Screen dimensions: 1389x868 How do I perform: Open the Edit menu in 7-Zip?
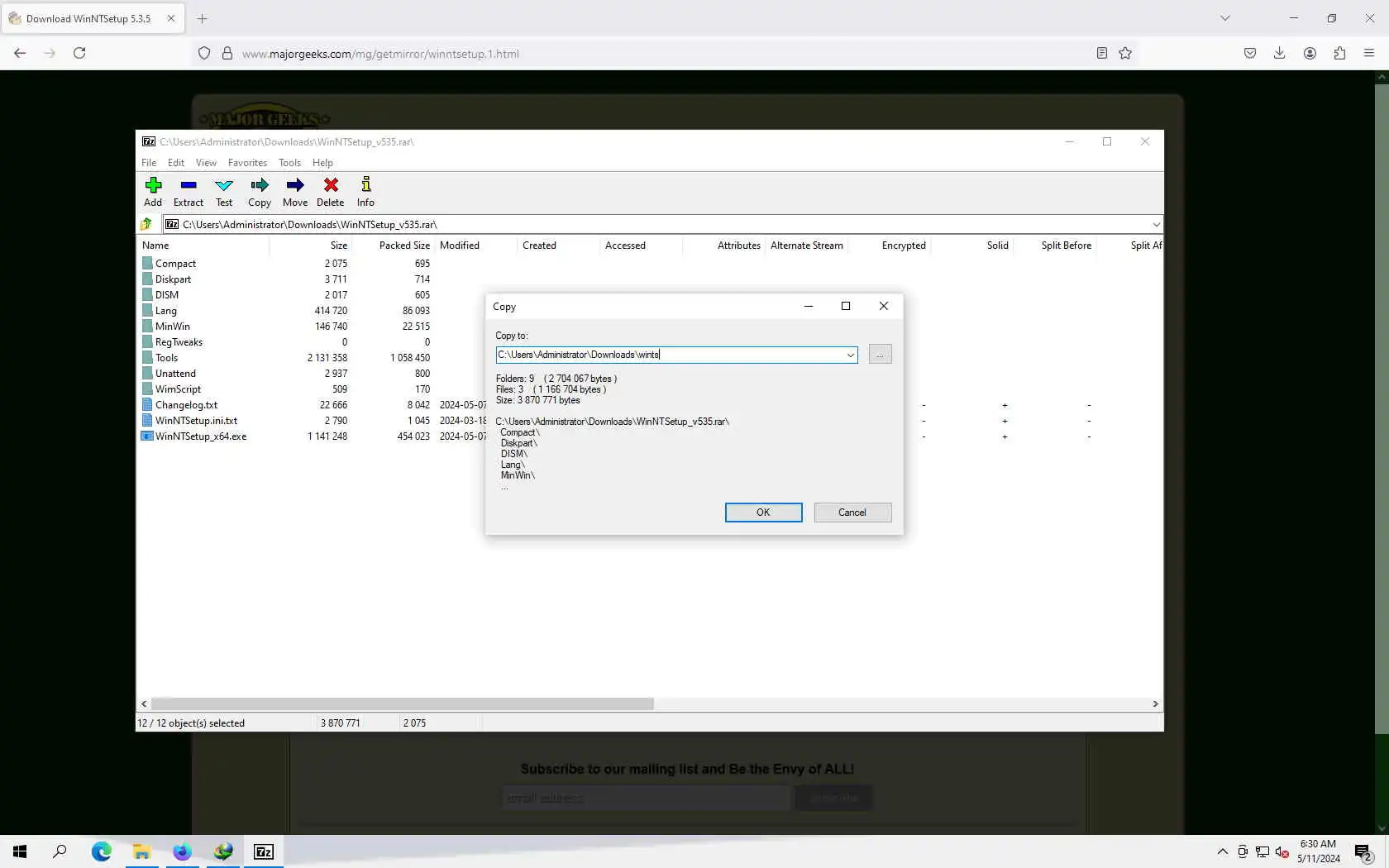[176, 163]
